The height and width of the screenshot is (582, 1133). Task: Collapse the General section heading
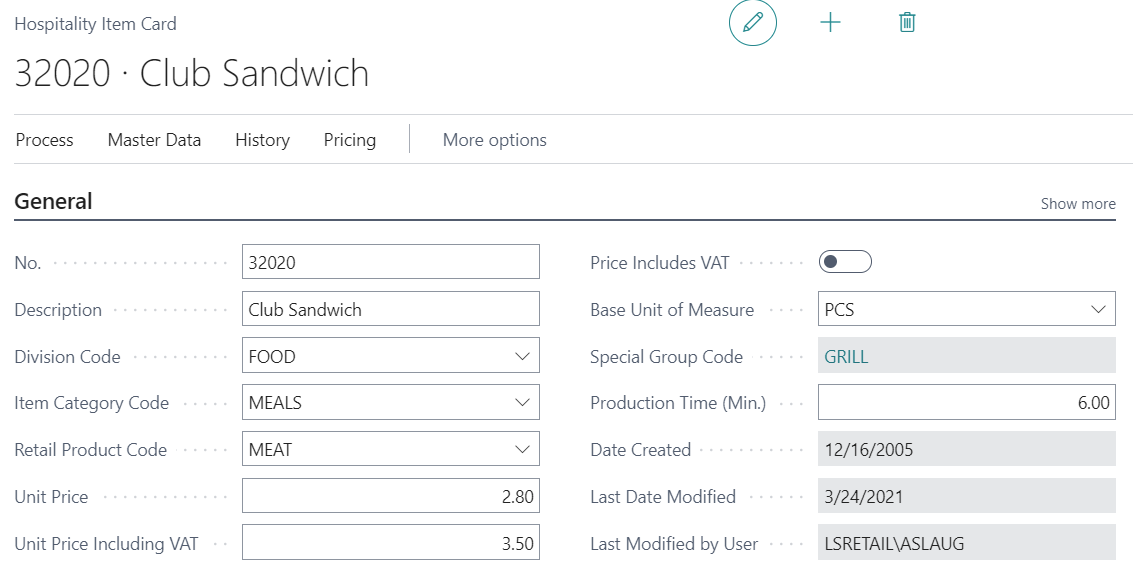coord(54,202)
